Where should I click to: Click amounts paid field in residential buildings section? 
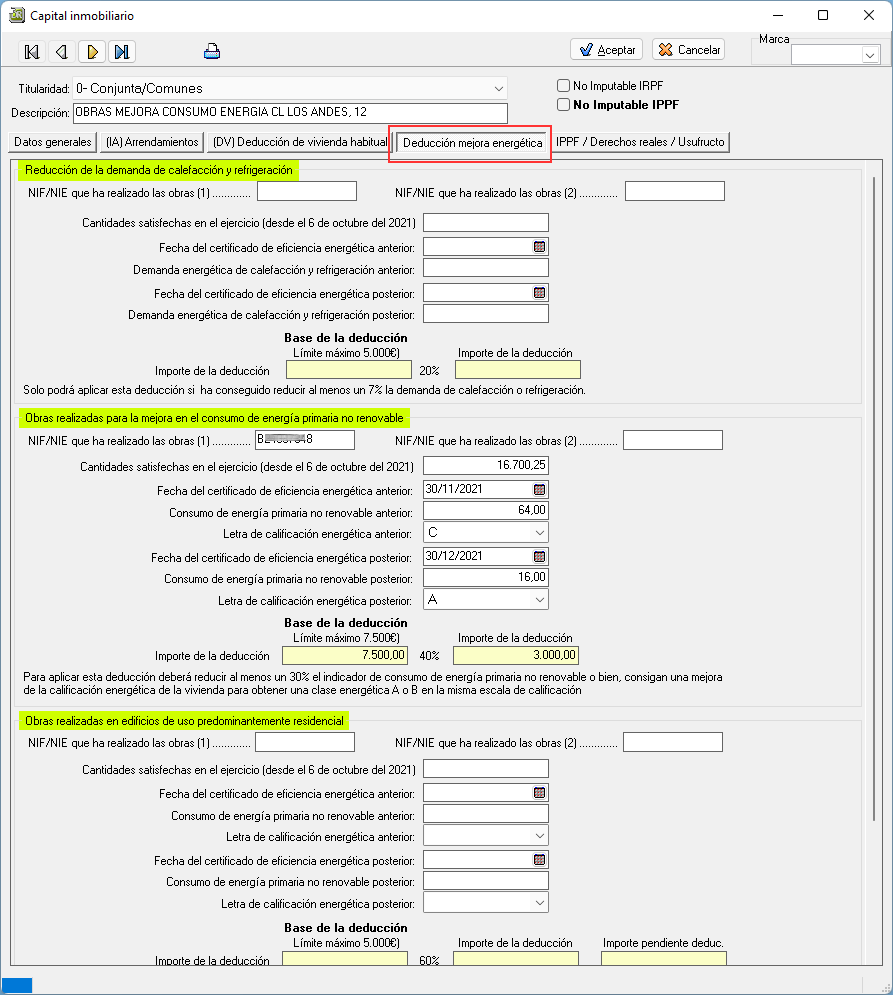(x=486, y=769)
